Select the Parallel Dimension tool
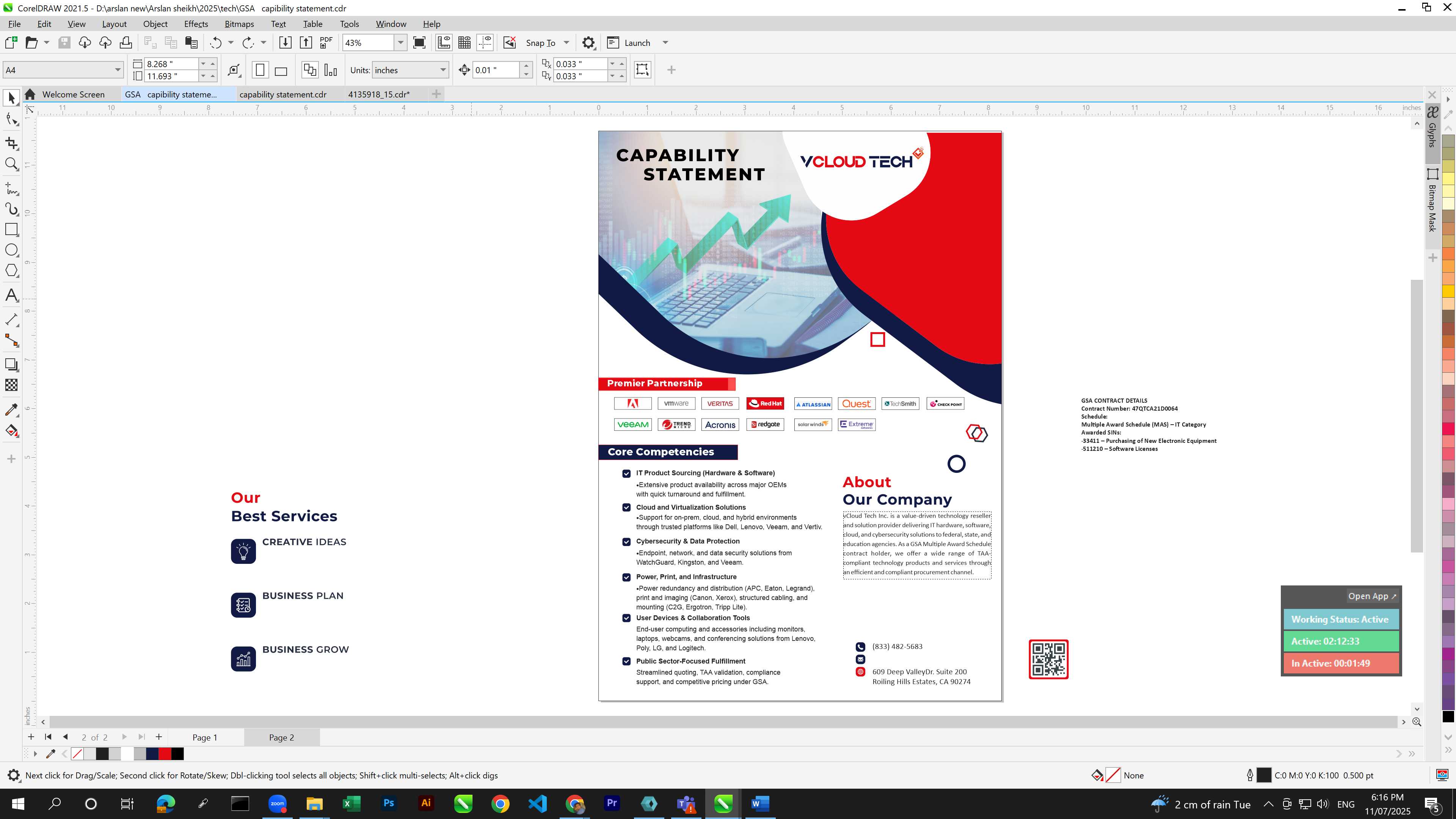This screenshot has height=819, width=1456. point(11,319)
